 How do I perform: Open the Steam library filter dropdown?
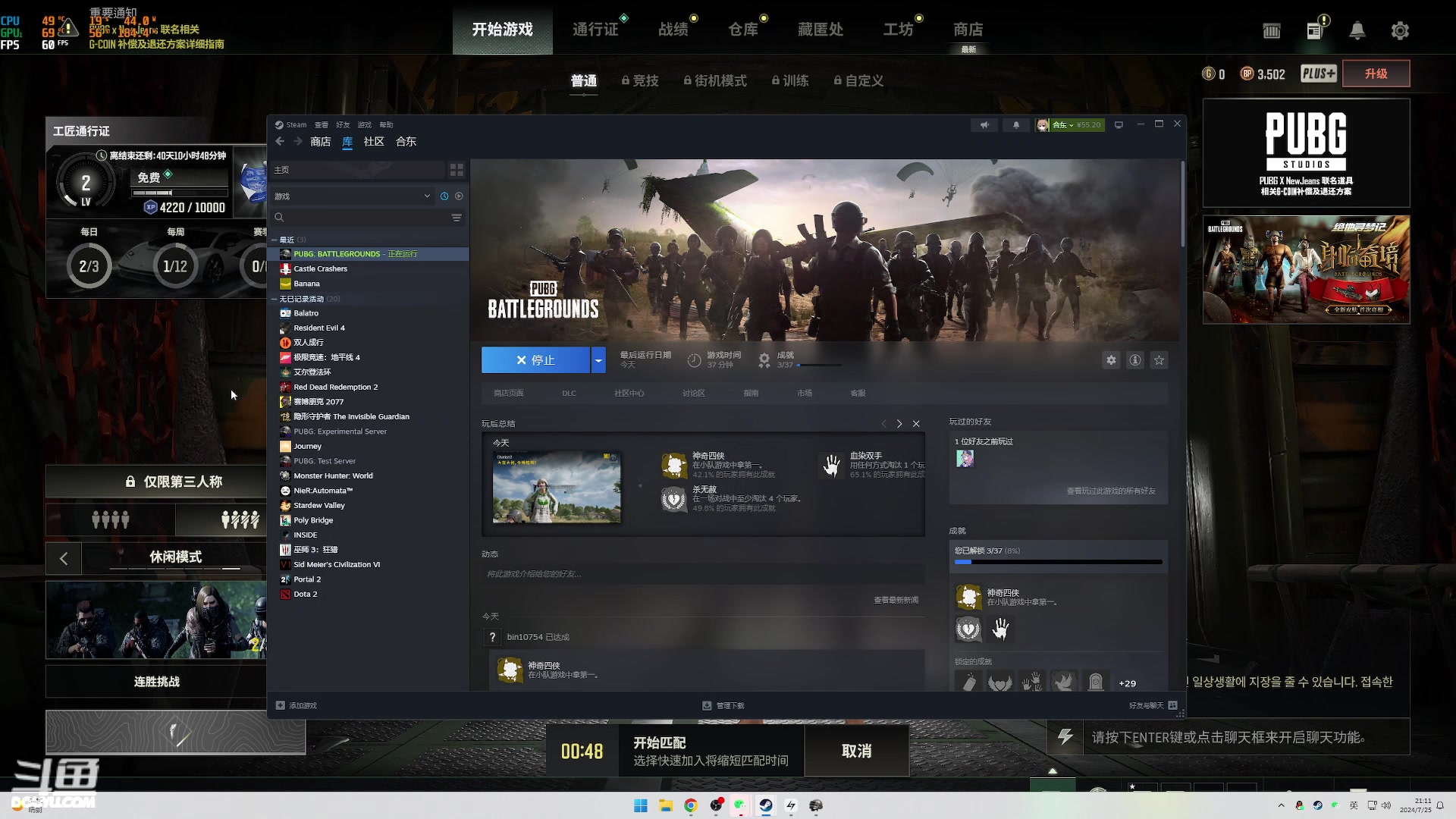click(428, 196)
